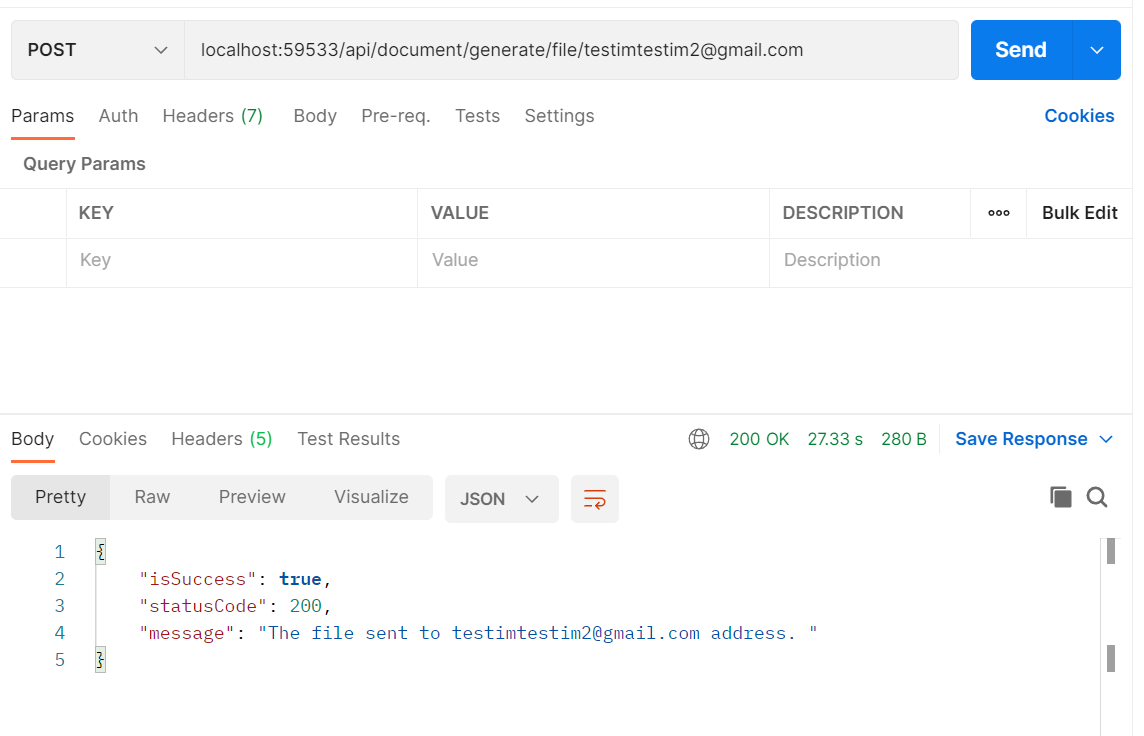
Task: Click the globe network icon near response status
Action: click(x=698, y=438)
